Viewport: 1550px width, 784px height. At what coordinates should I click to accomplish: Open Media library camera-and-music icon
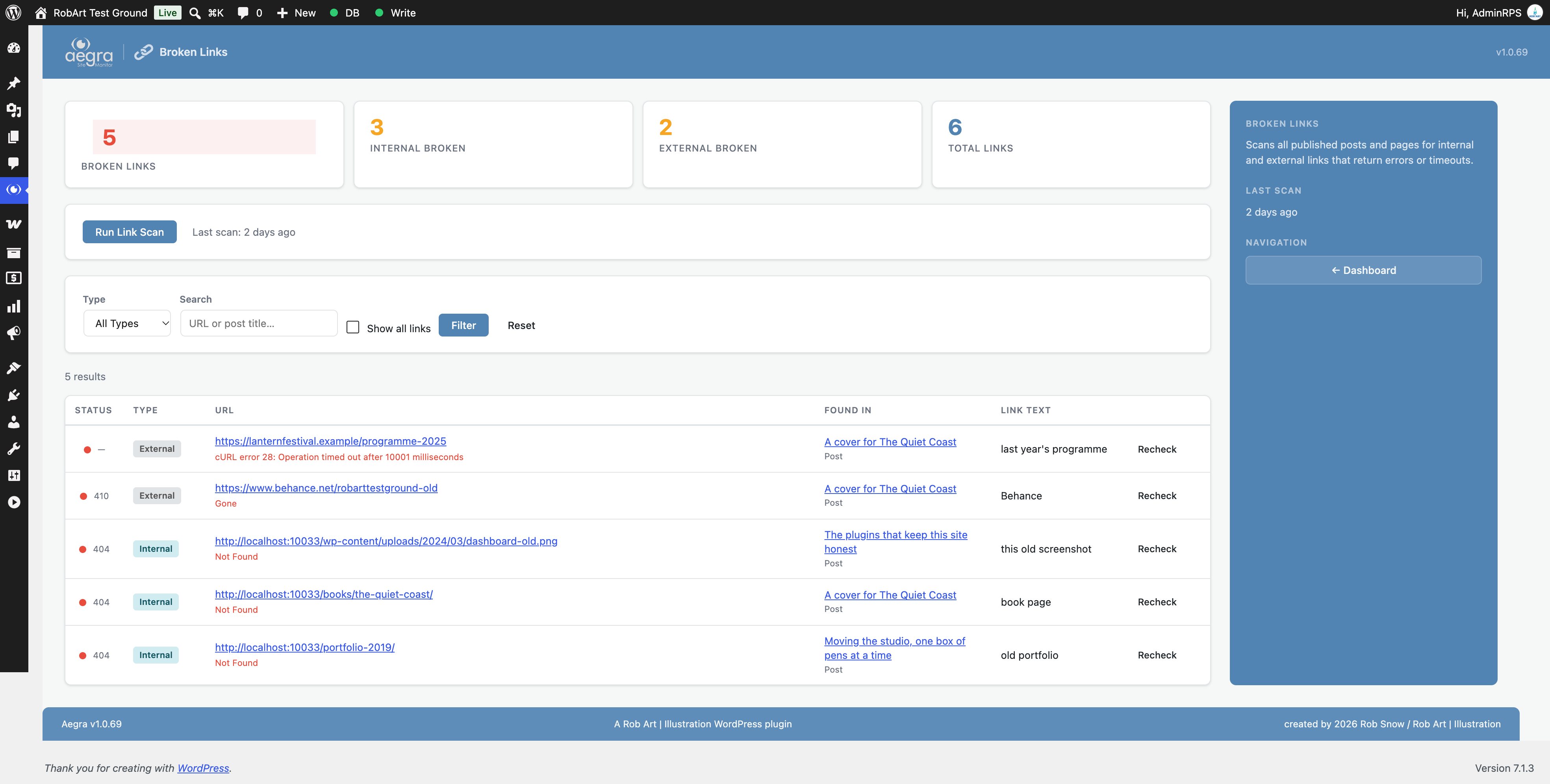point(14,110)
